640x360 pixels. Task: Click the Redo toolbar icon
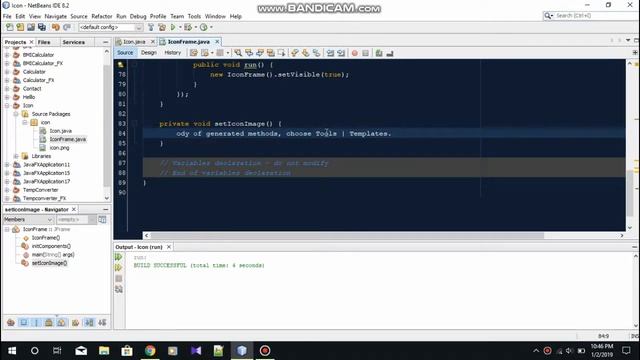[67, 27]
